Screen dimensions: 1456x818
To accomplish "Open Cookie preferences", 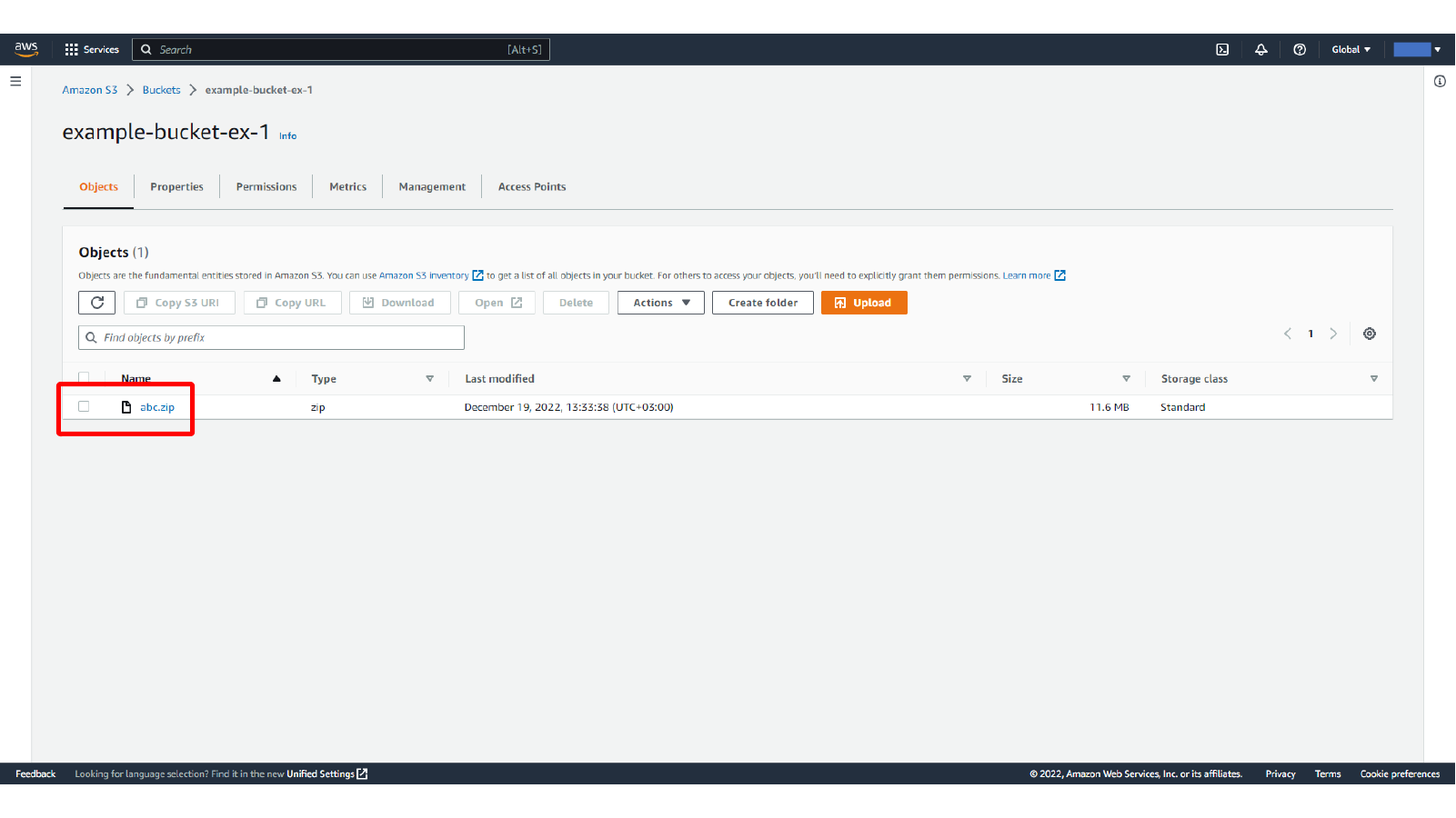I will tap(1401, 774).
